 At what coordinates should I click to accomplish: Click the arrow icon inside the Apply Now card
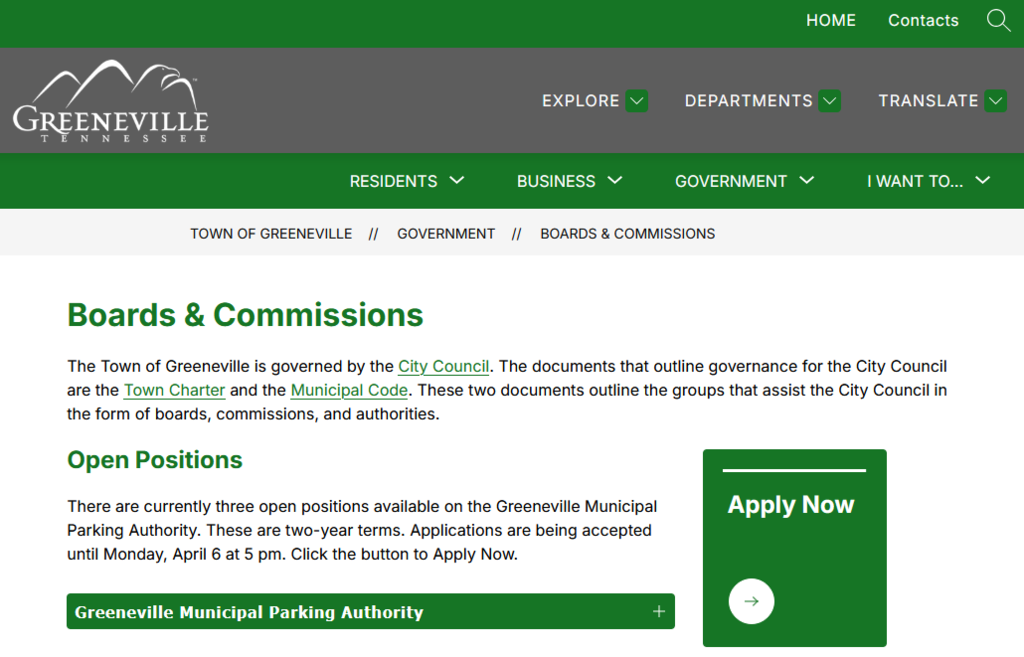point(751,601)
